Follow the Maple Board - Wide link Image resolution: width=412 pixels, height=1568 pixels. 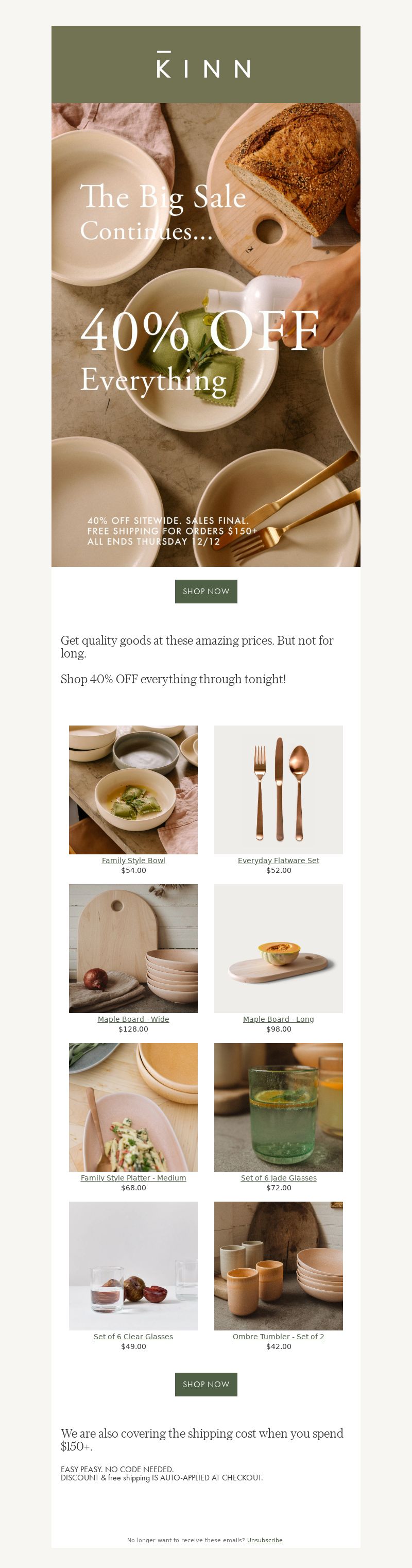coord(133,1019)
